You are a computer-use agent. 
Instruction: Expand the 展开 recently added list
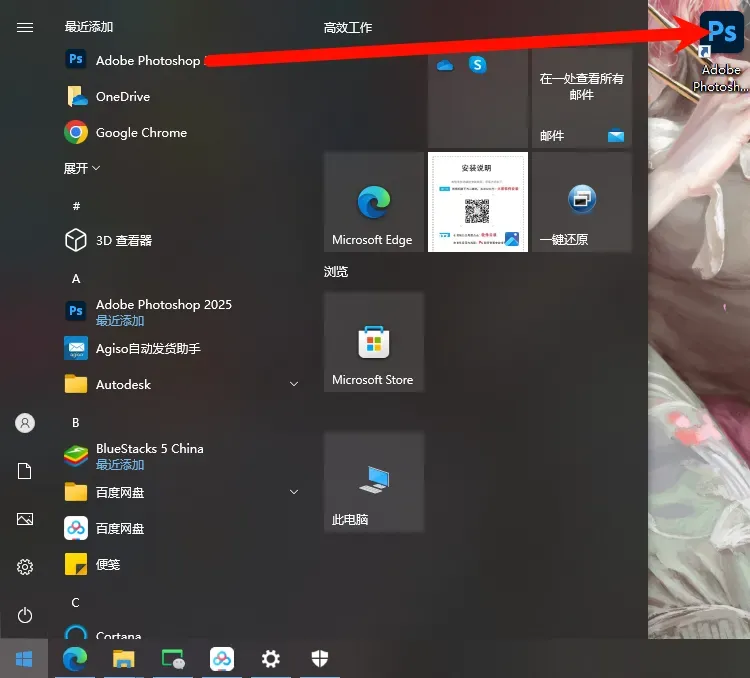[82, 168]
